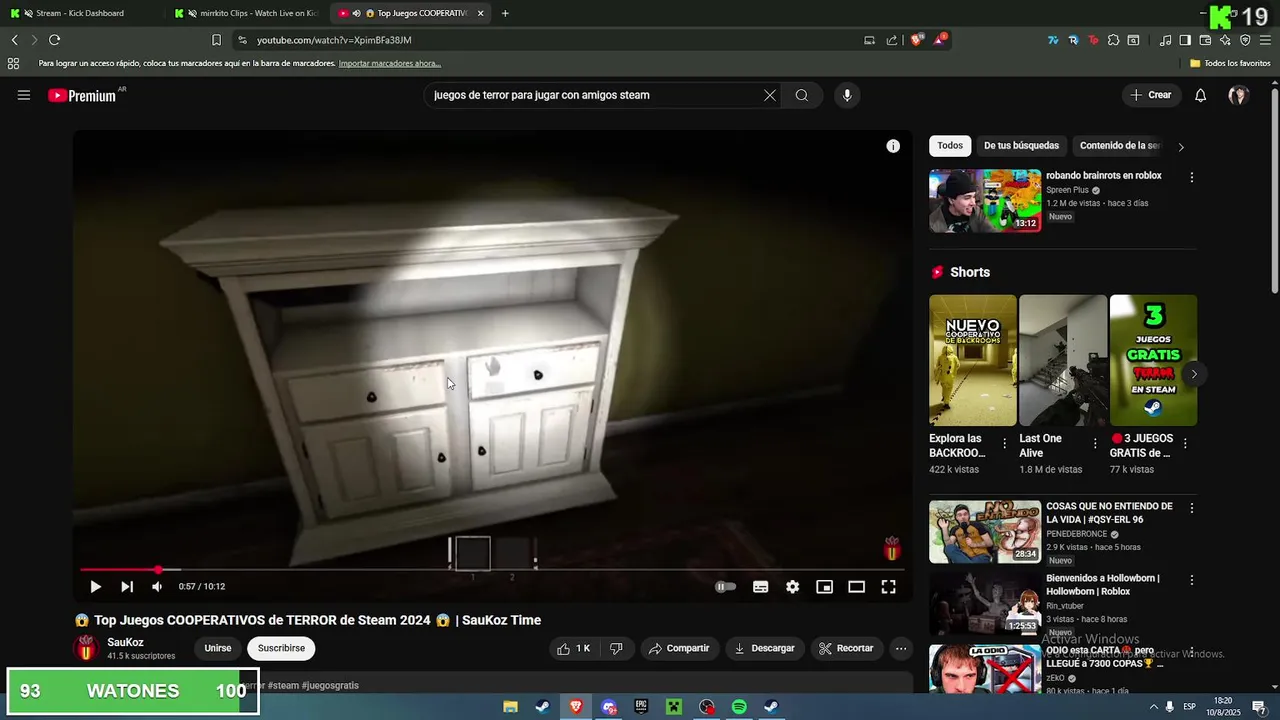Subscribe to SauKoz with Suscribirse
Image resolution: width=1280 pixels, height=720 pixels.
tap(281, 648)
